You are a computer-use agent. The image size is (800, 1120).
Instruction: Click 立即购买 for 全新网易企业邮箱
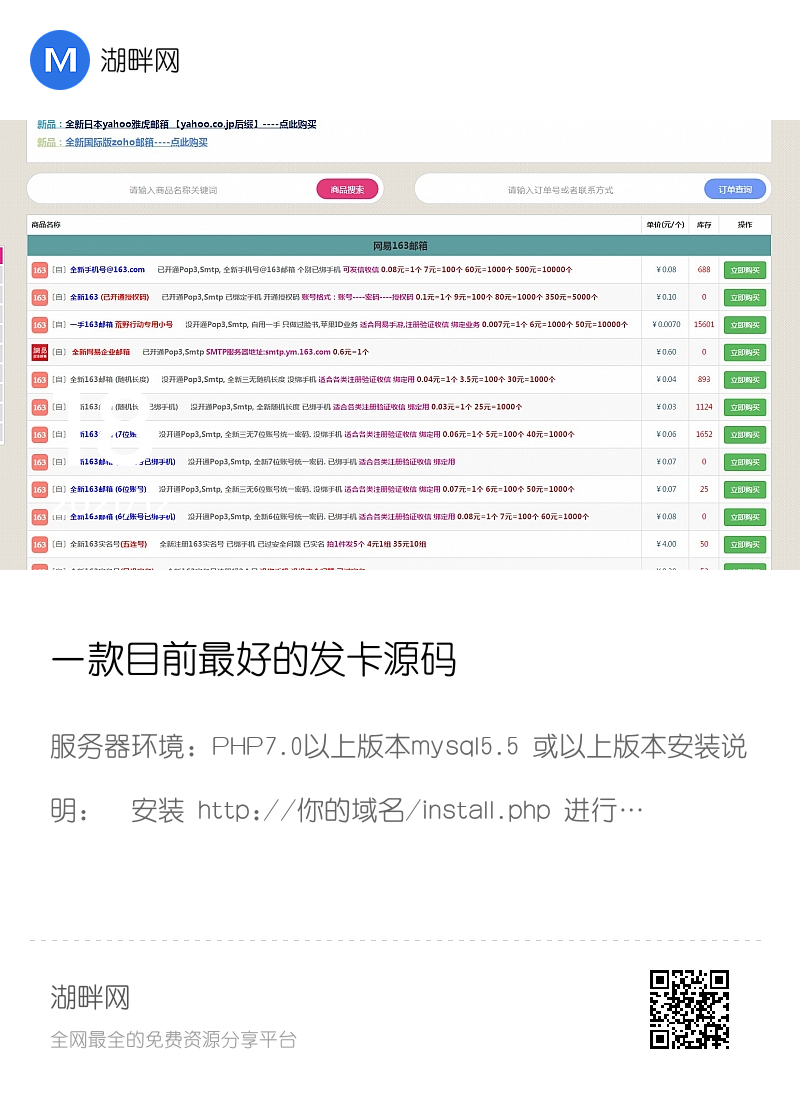[744, 352]
